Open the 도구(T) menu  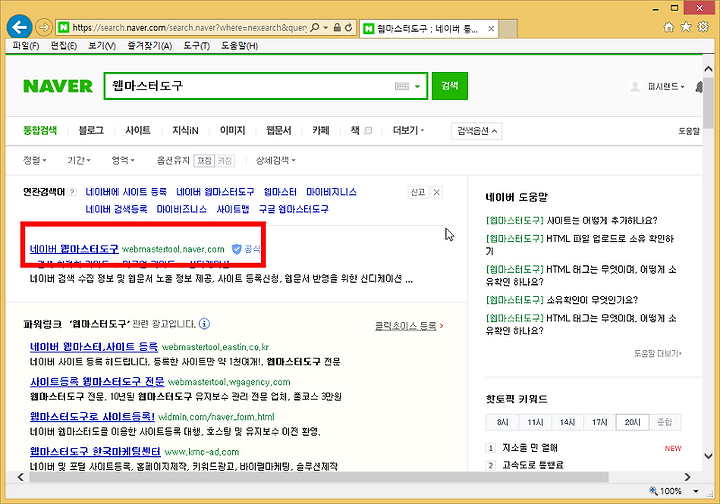pos(196,46)
